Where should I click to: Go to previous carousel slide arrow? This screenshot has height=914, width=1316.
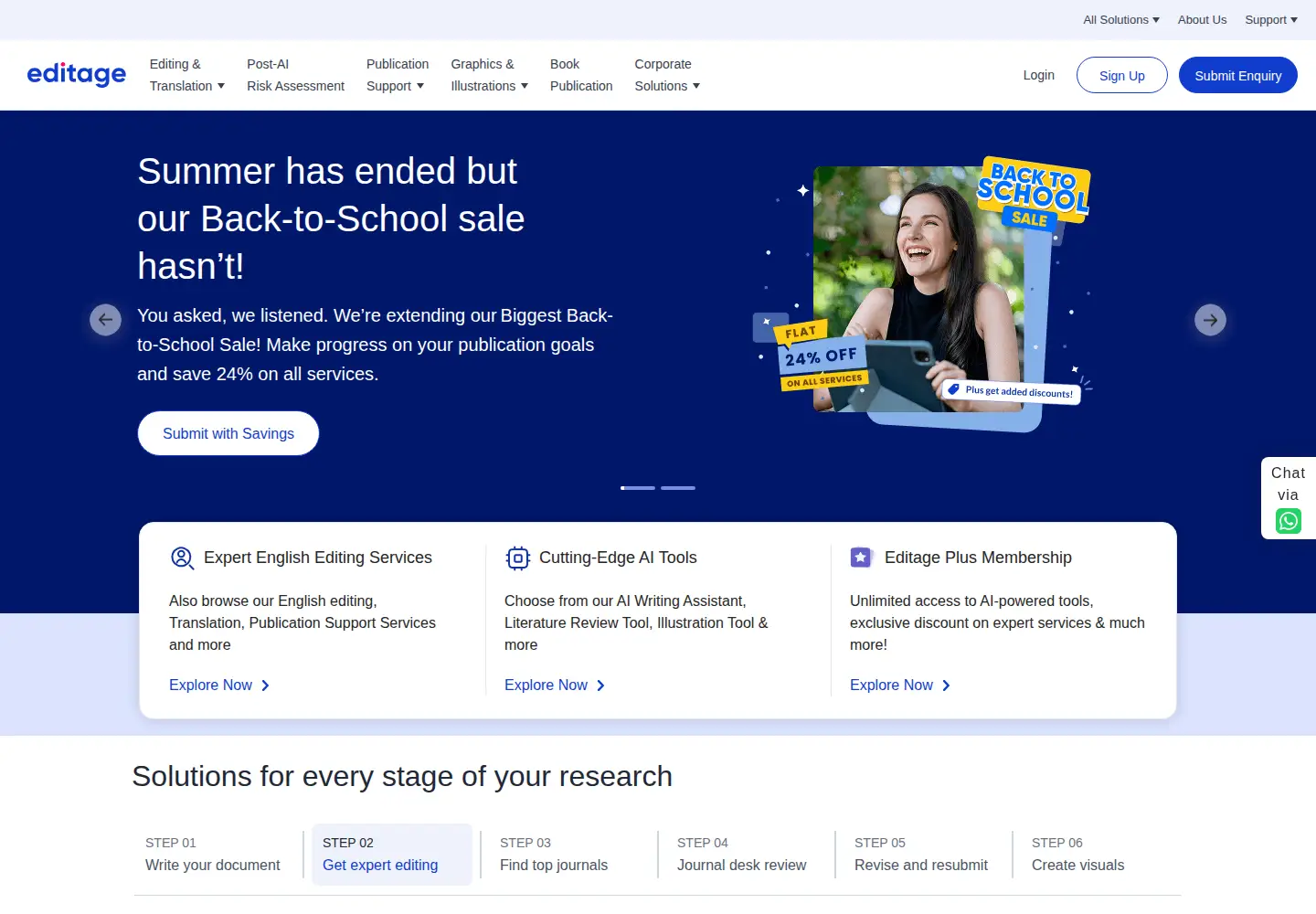point(105,320)
